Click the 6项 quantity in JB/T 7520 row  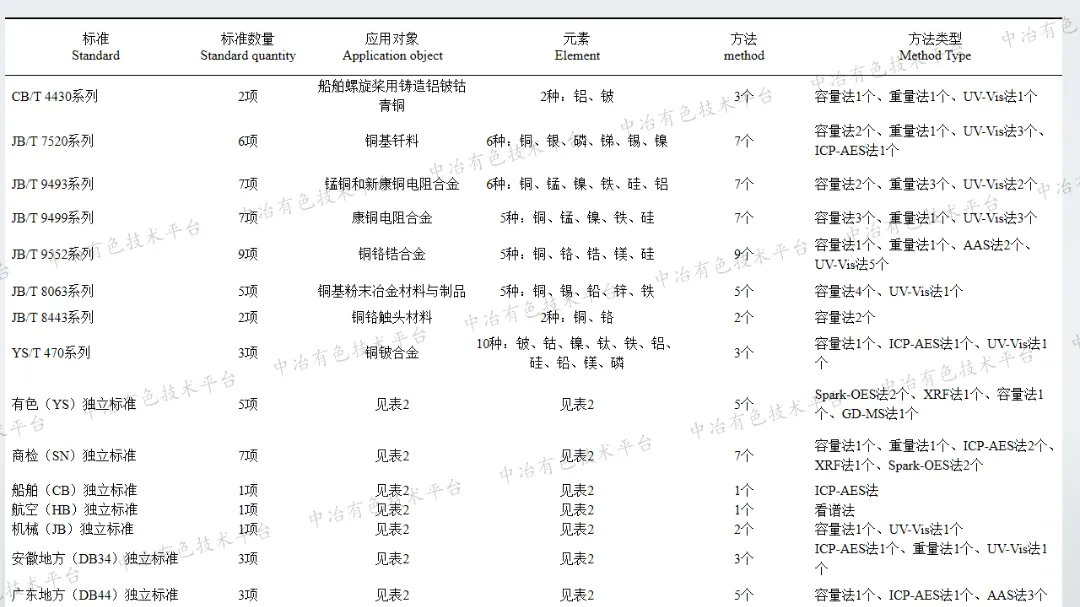point(248,141)
